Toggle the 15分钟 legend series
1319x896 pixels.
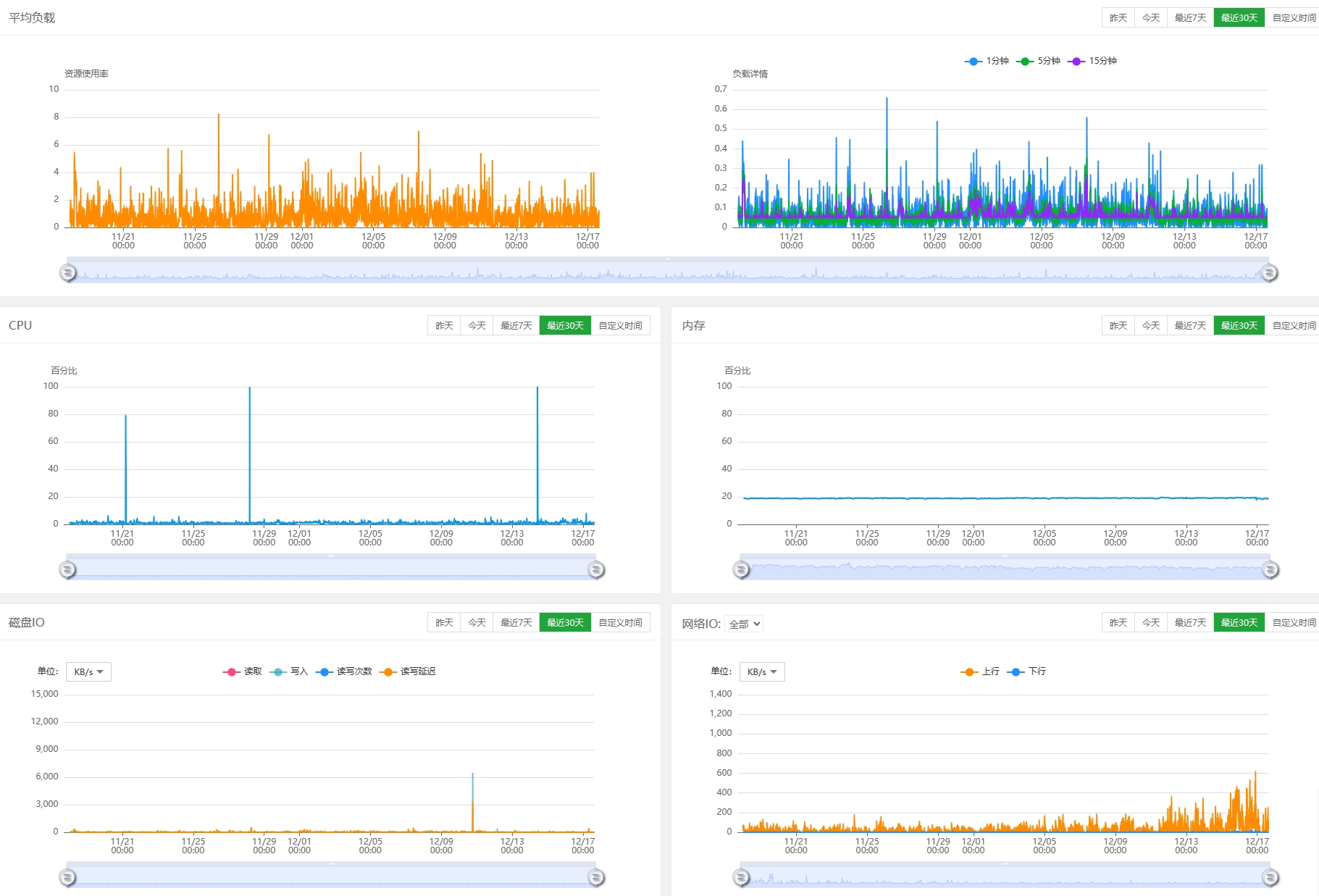(x=1092, y=61)
